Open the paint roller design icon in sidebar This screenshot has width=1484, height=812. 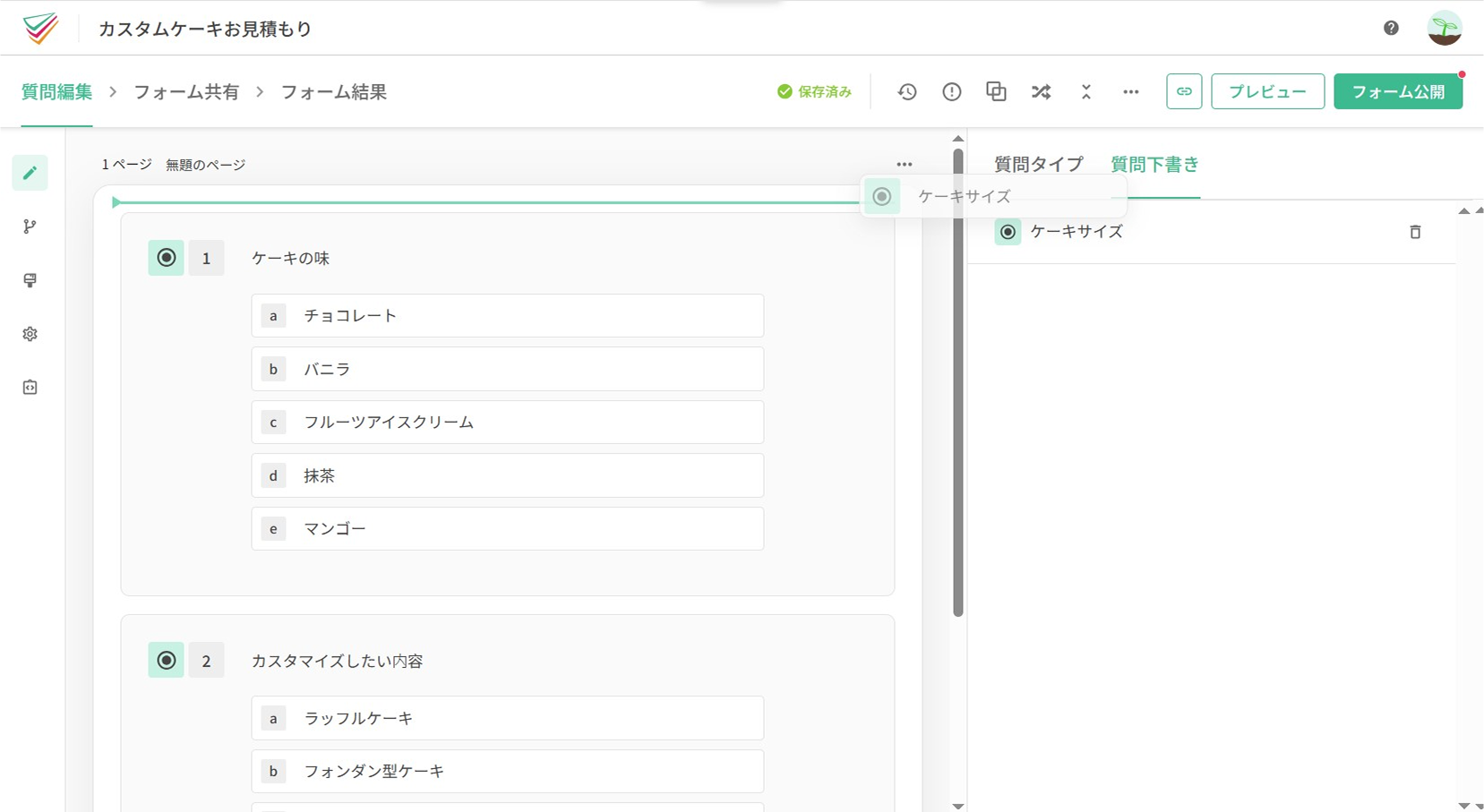coord(30,280)
